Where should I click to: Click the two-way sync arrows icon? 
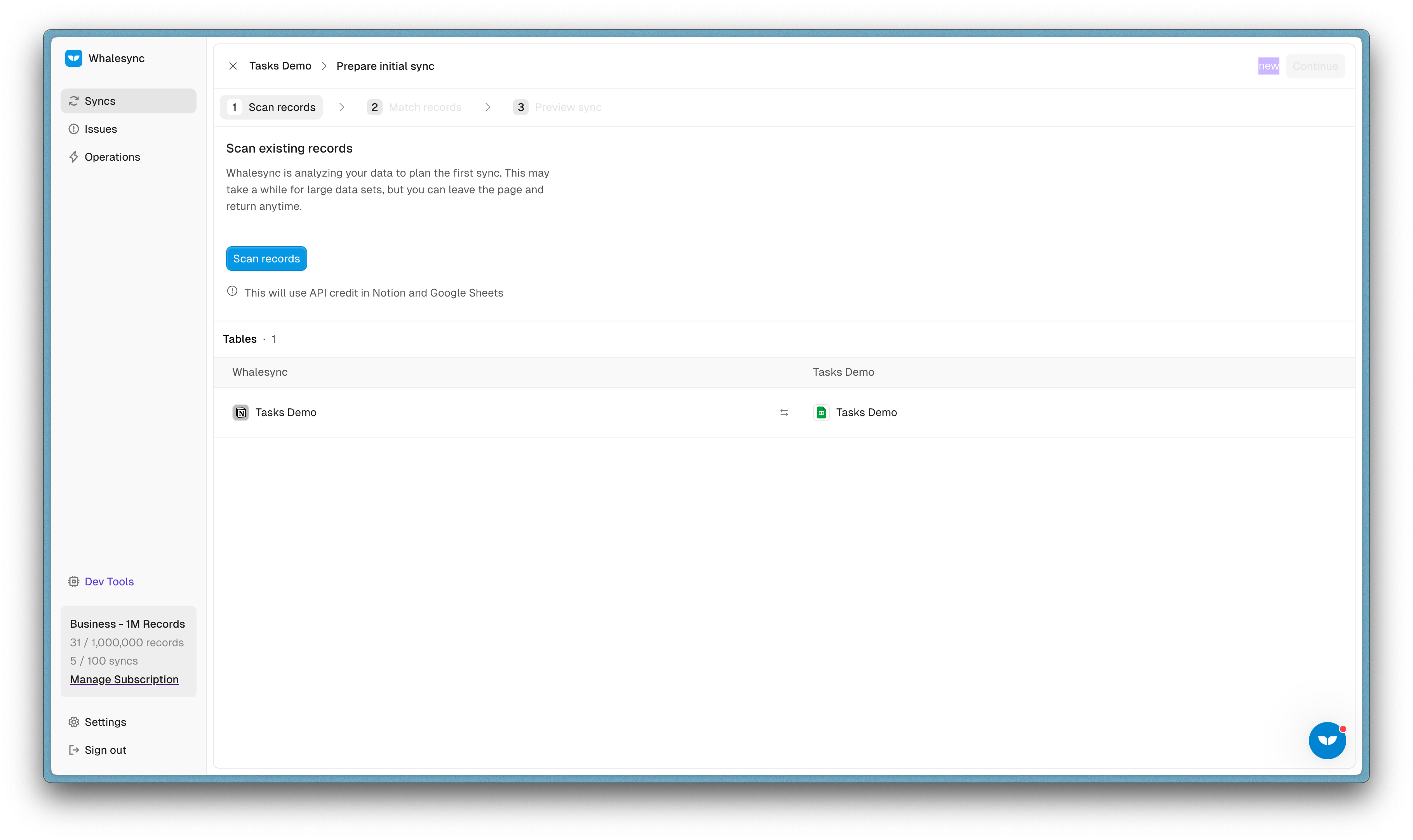[x=784, y=413]
